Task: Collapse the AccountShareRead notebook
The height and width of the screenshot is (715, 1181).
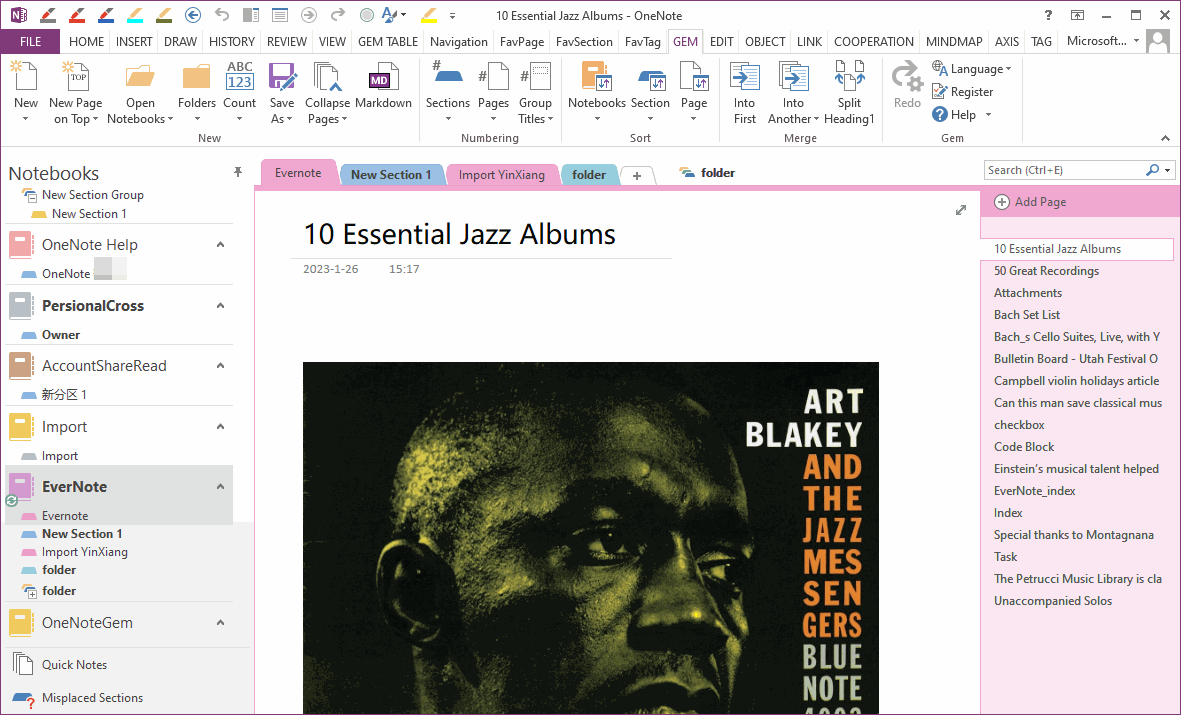Action: 221,366
